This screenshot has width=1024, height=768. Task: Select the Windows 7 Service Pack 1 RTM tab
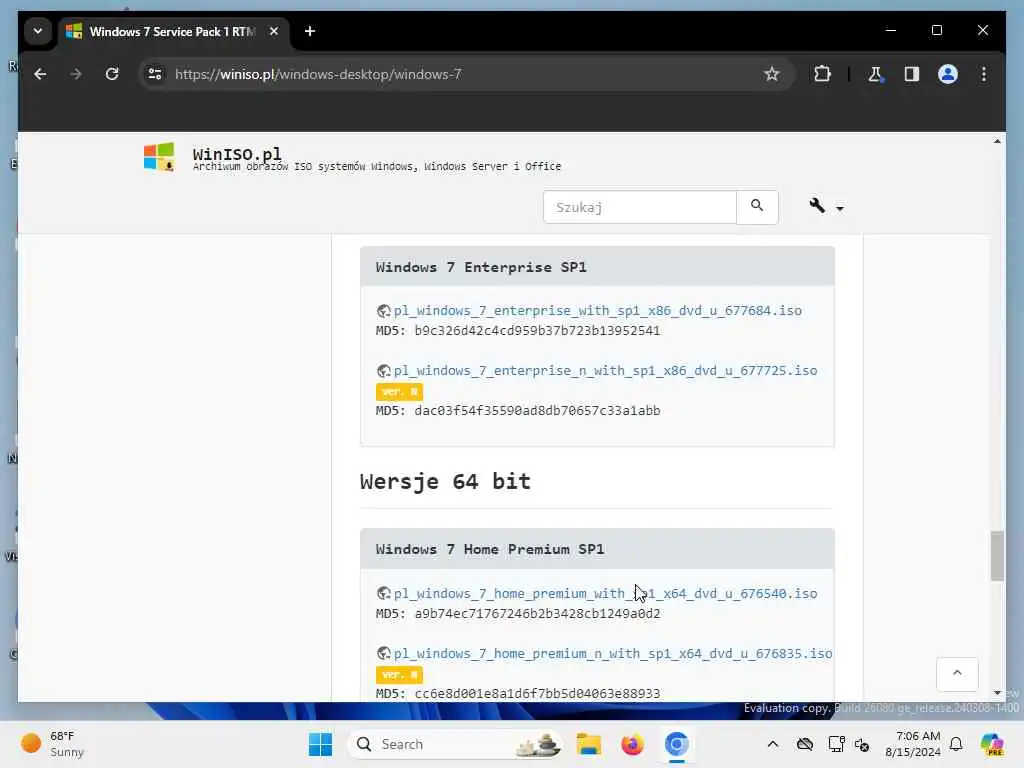coord(172,31)
